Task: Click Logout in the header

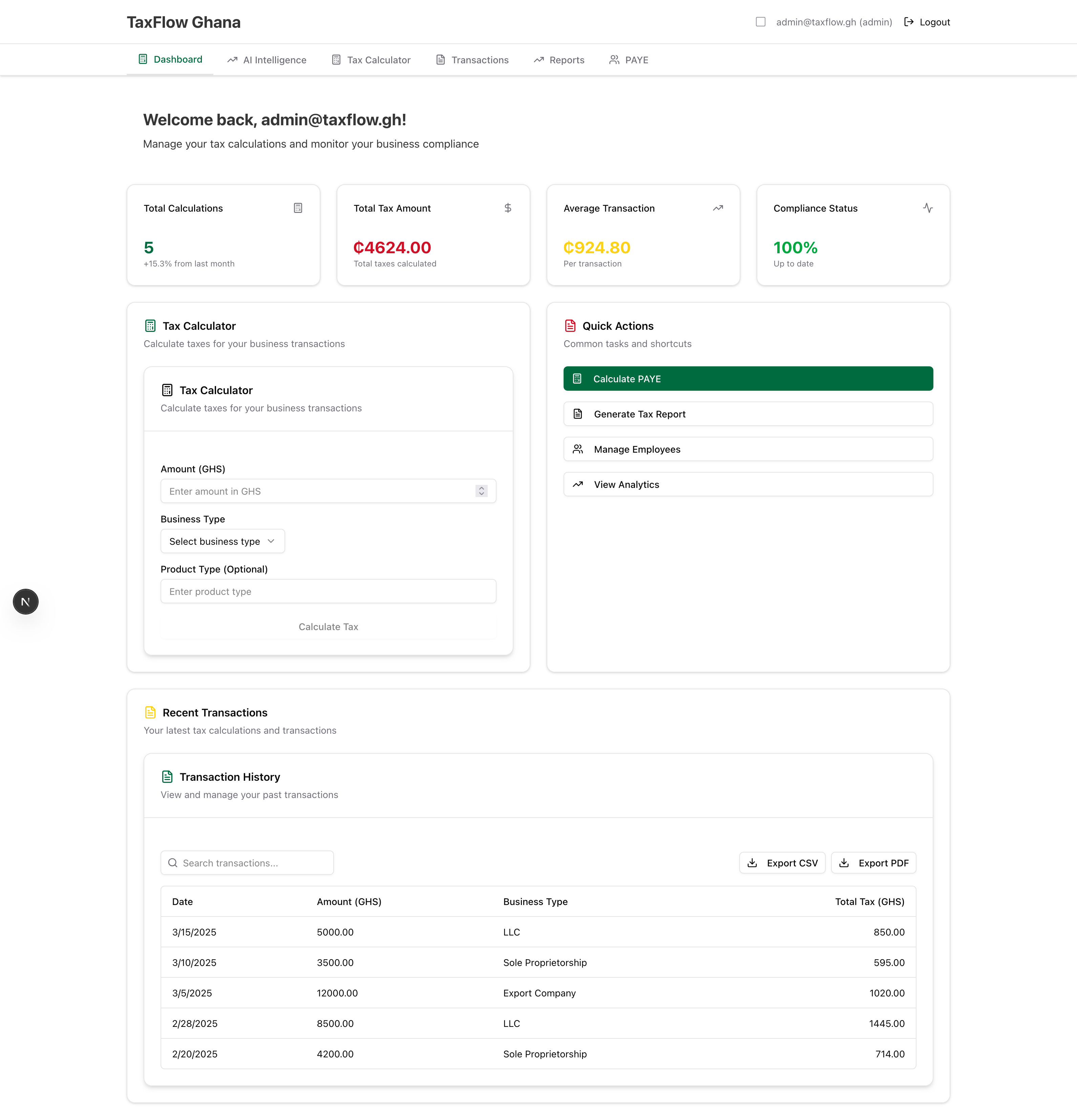Action: tap(927, 22)
